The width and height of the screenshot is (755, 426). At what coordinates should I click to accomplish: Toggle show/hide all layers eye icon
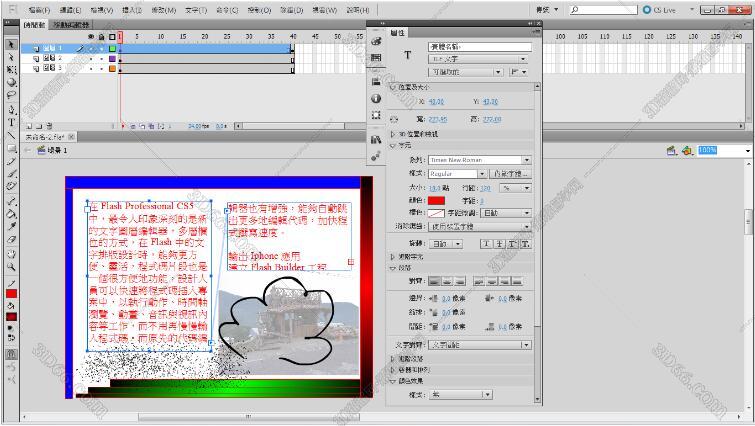click(x=91, y=37)
